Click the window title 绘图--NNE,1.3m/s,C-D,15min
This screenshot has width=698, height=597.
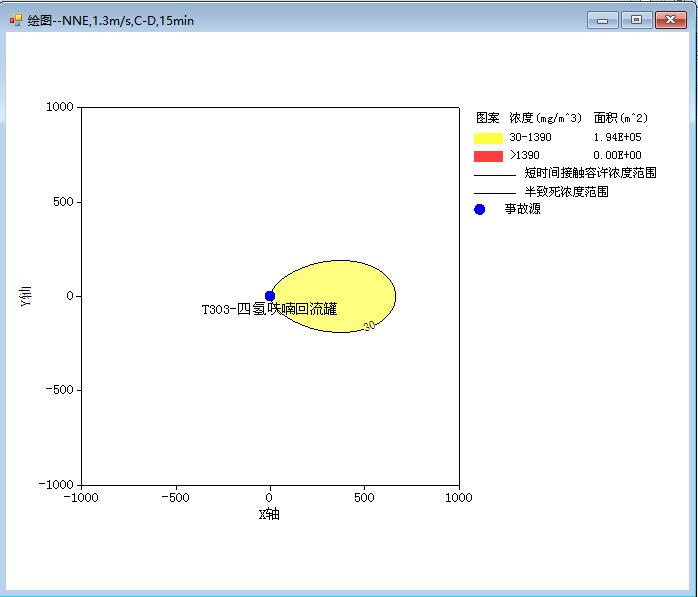point(110,20)
